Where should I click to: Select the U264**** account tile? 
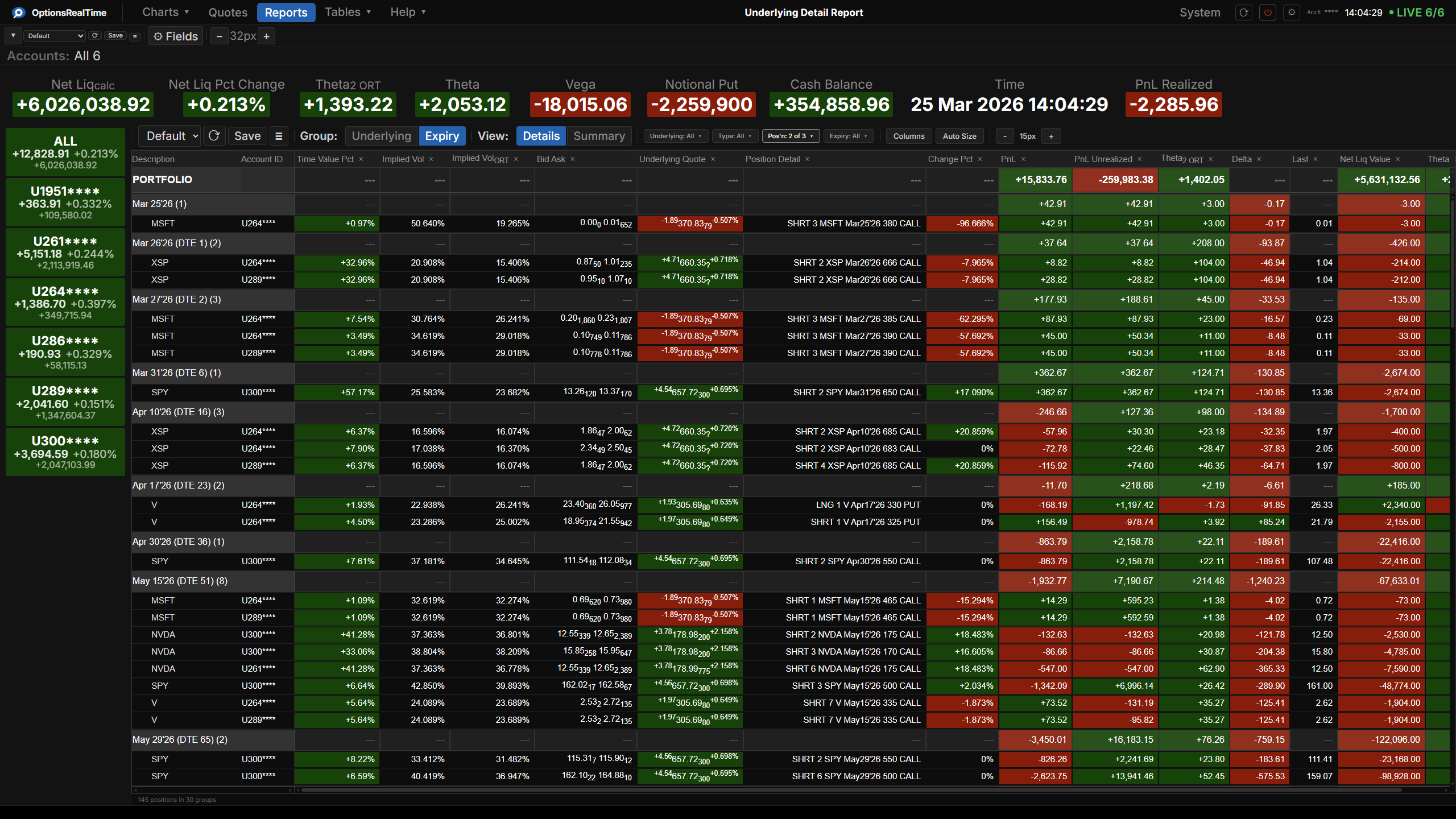pos(65,302)
